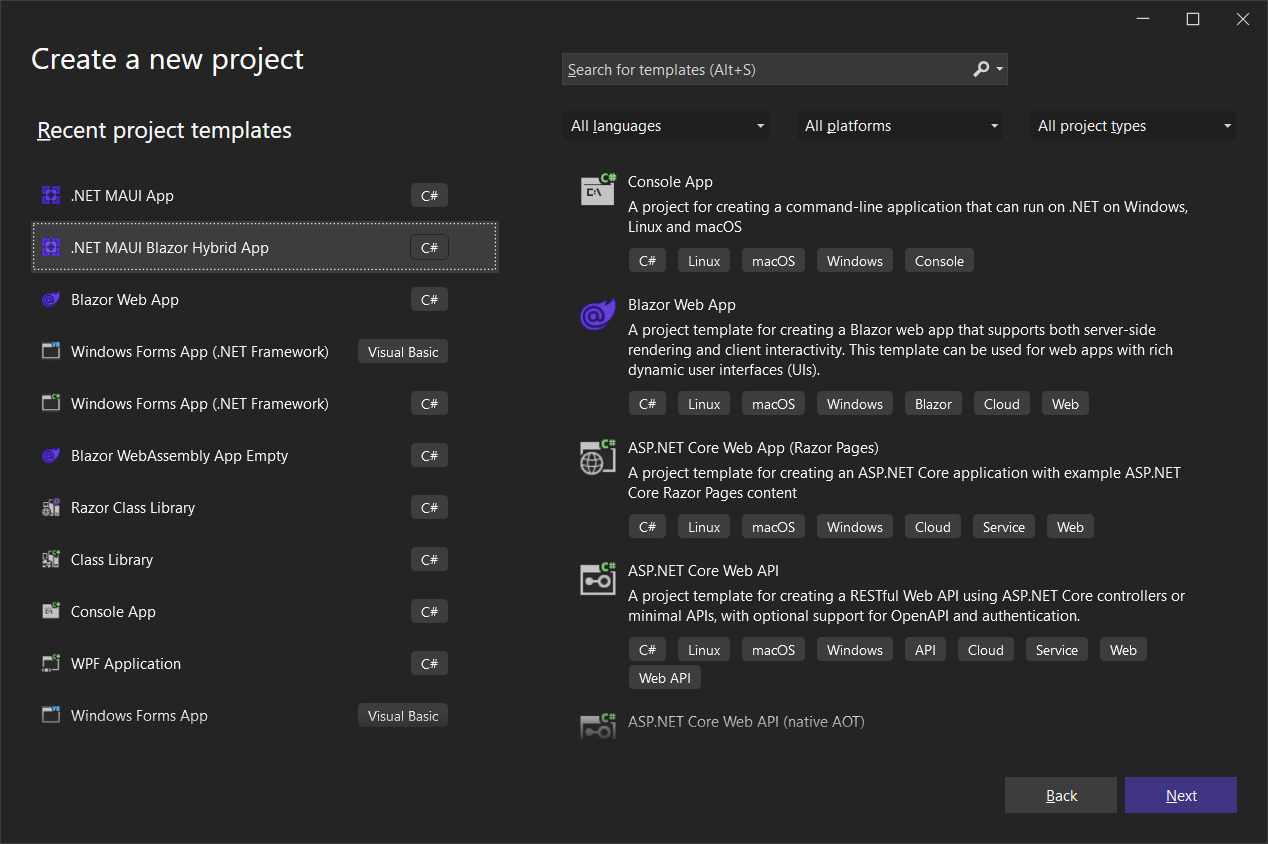Click the Razor Class Library icon
This screenshot has width=1268, height=844.
click(51, 507)
